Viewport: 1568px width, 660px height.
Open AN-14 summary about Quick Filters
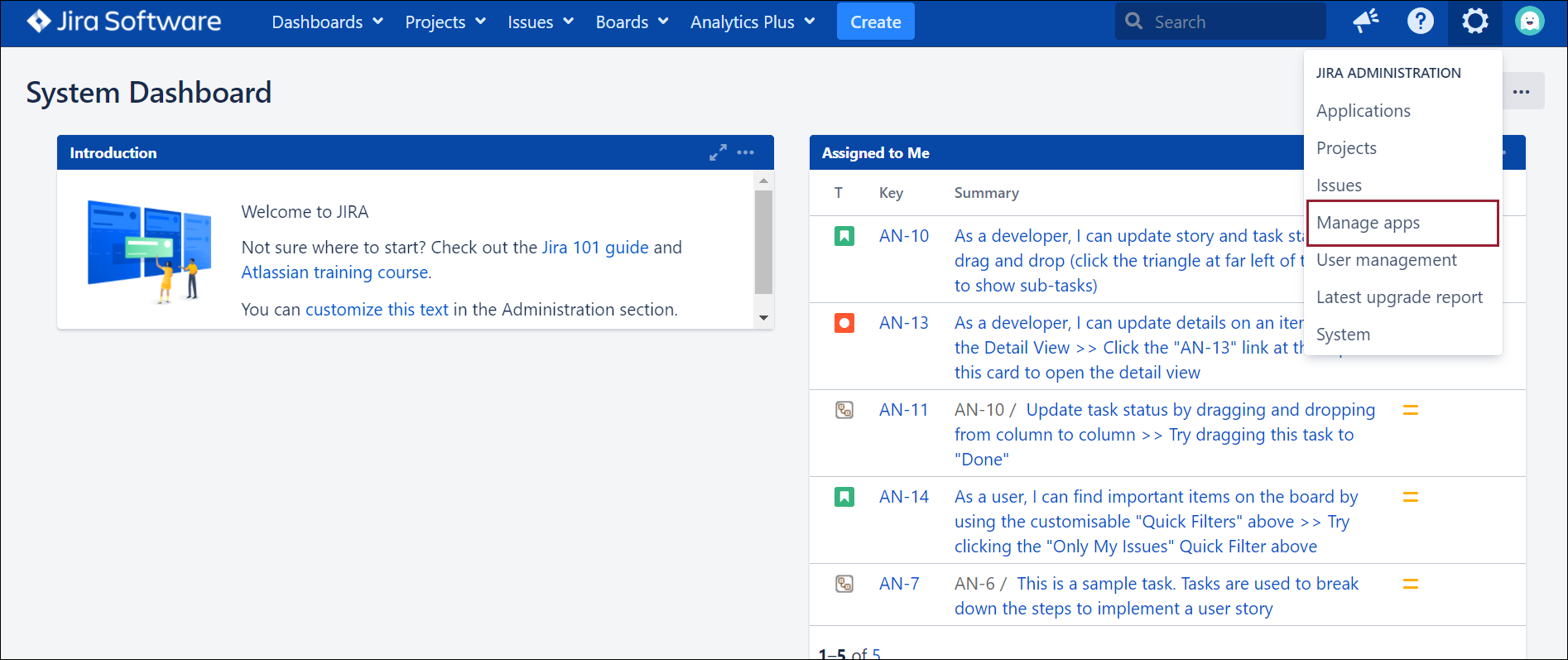pyautogui.click(x=1157, y=522)
